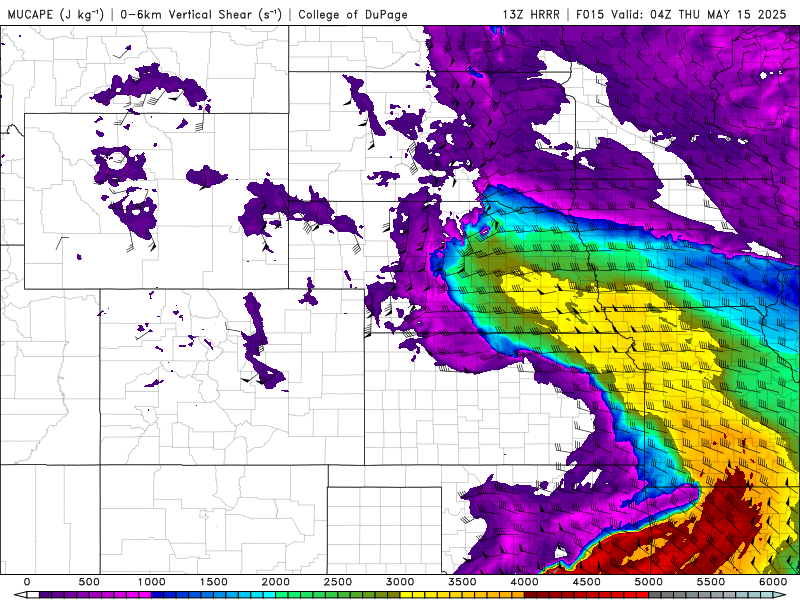Click the 2000 label on the color scale
800x600 pixels.
click(276, 582)
